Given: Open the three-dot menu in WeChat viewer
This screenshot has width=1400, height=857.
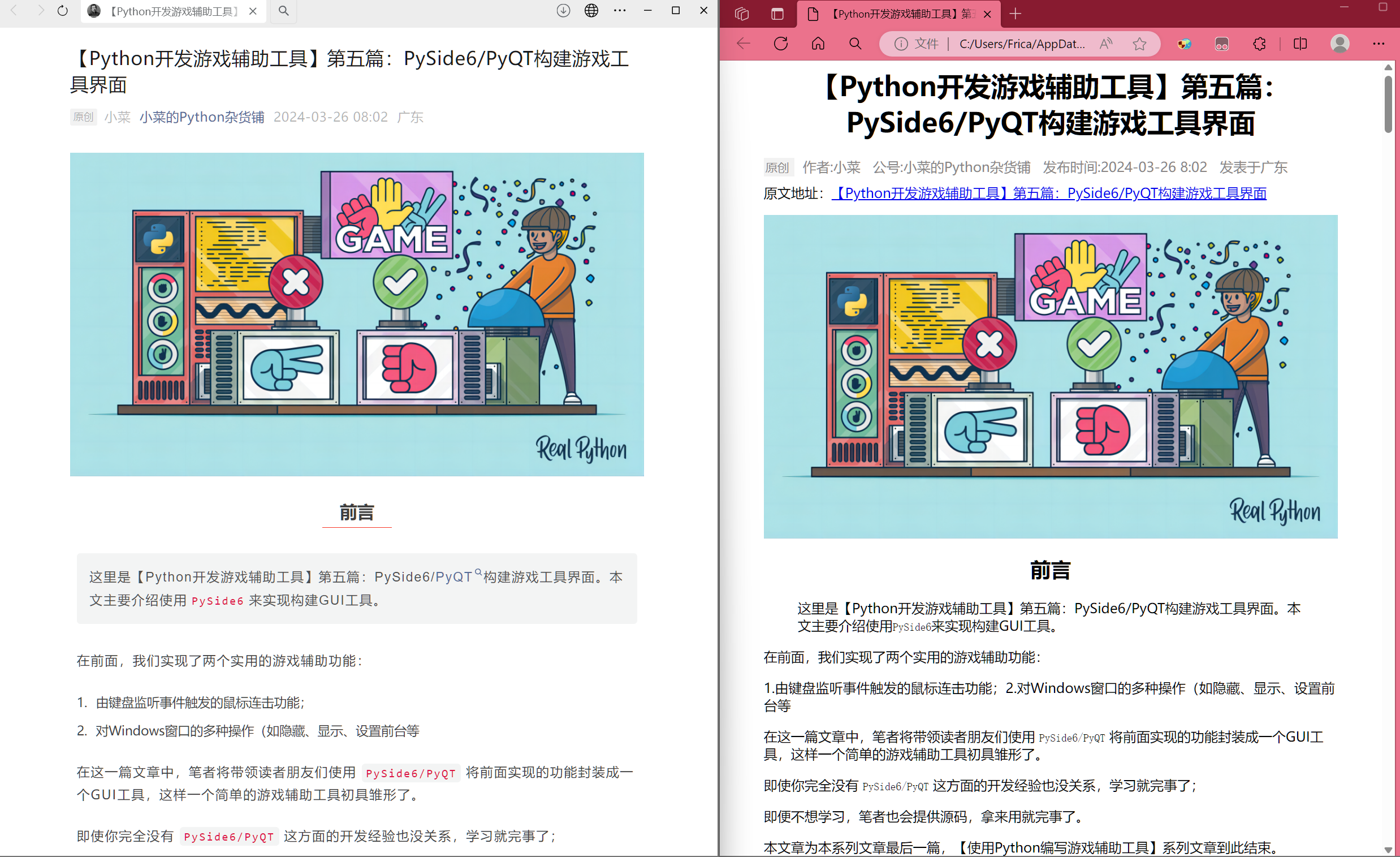Looking at the screenshot, I should click(620, 11).
